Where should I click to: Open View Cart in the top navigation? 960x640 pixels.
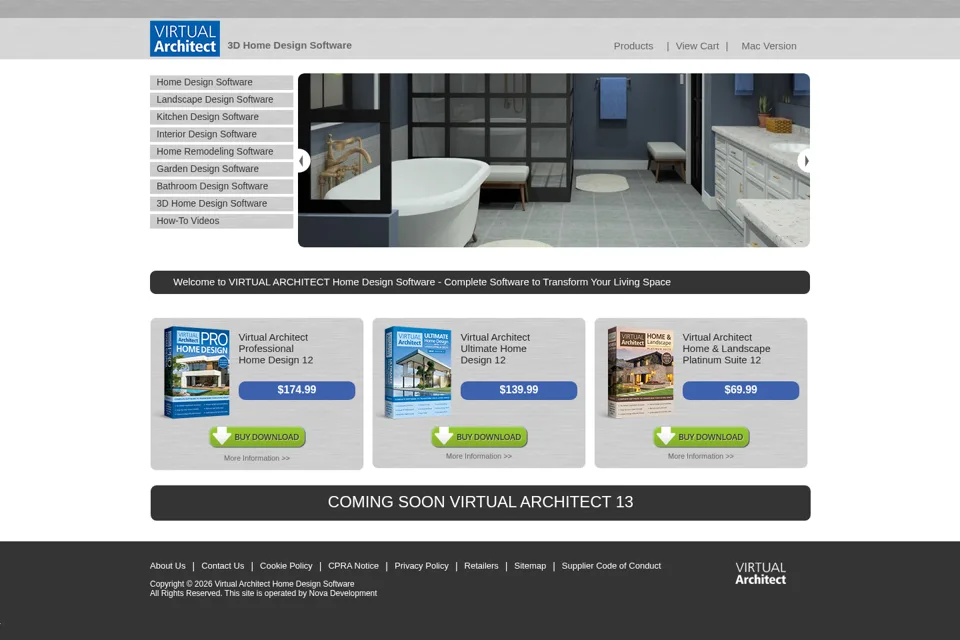coord(697,46)
